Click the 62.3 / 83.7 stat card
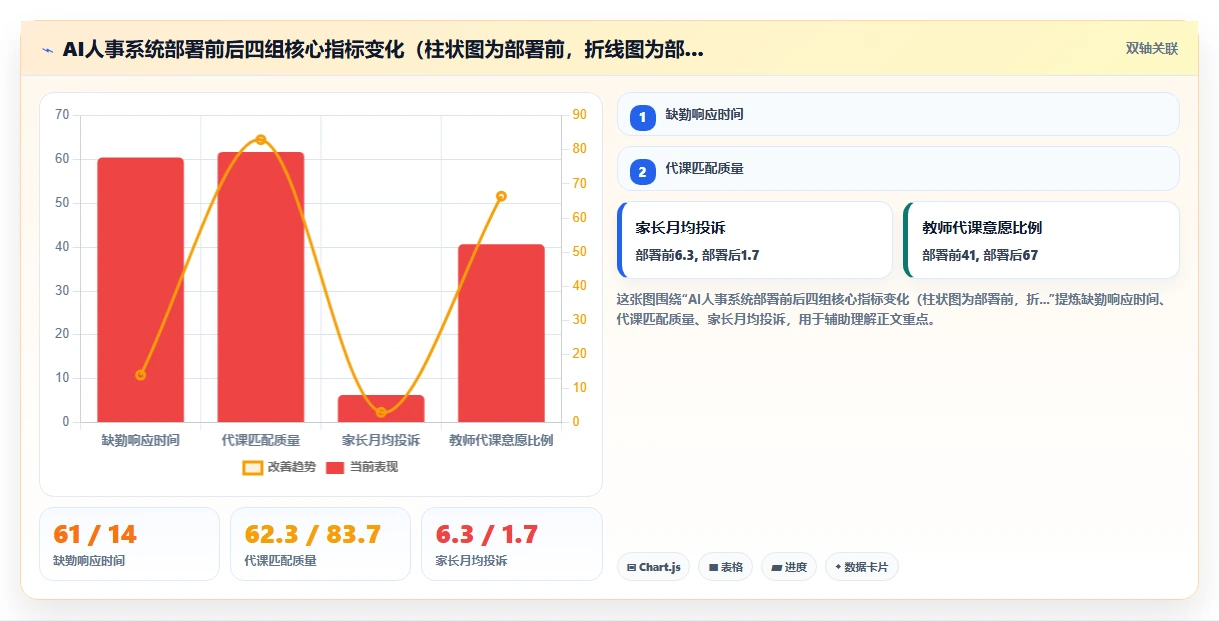This screenshot has height=621, width=1219. click(x=320, y=544)
